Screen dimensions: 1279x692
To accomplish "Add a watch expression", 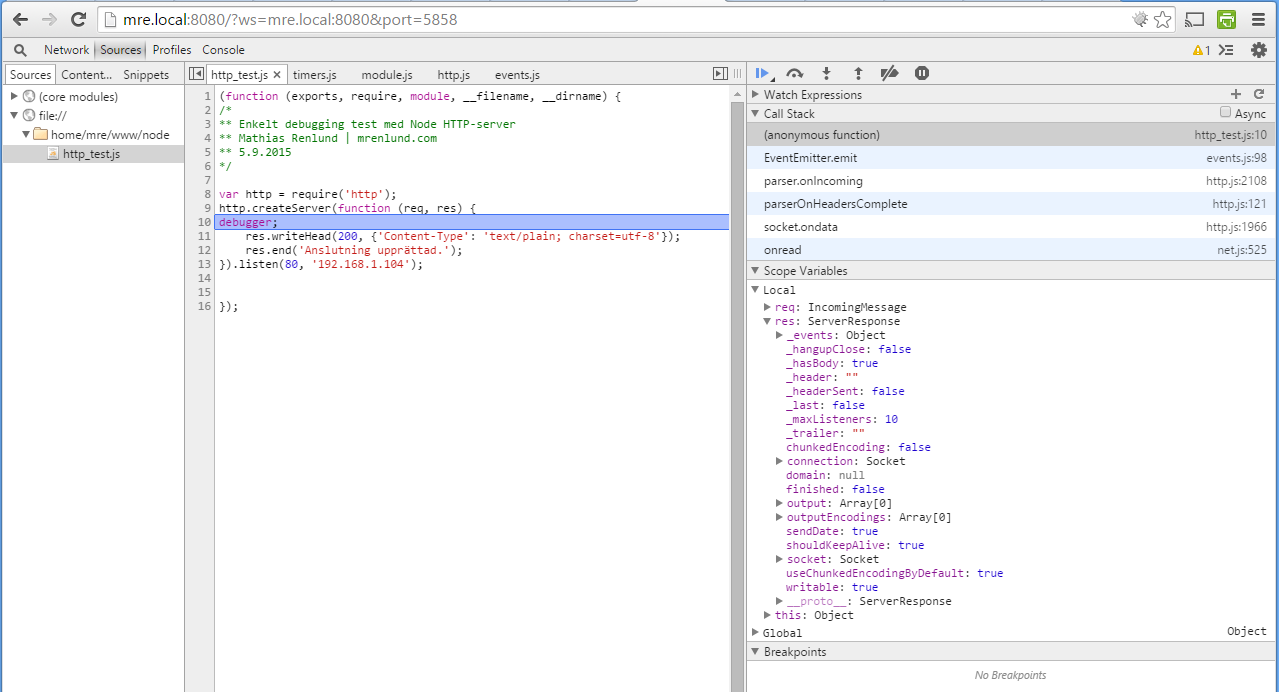I will click(x=1236, y=94).
